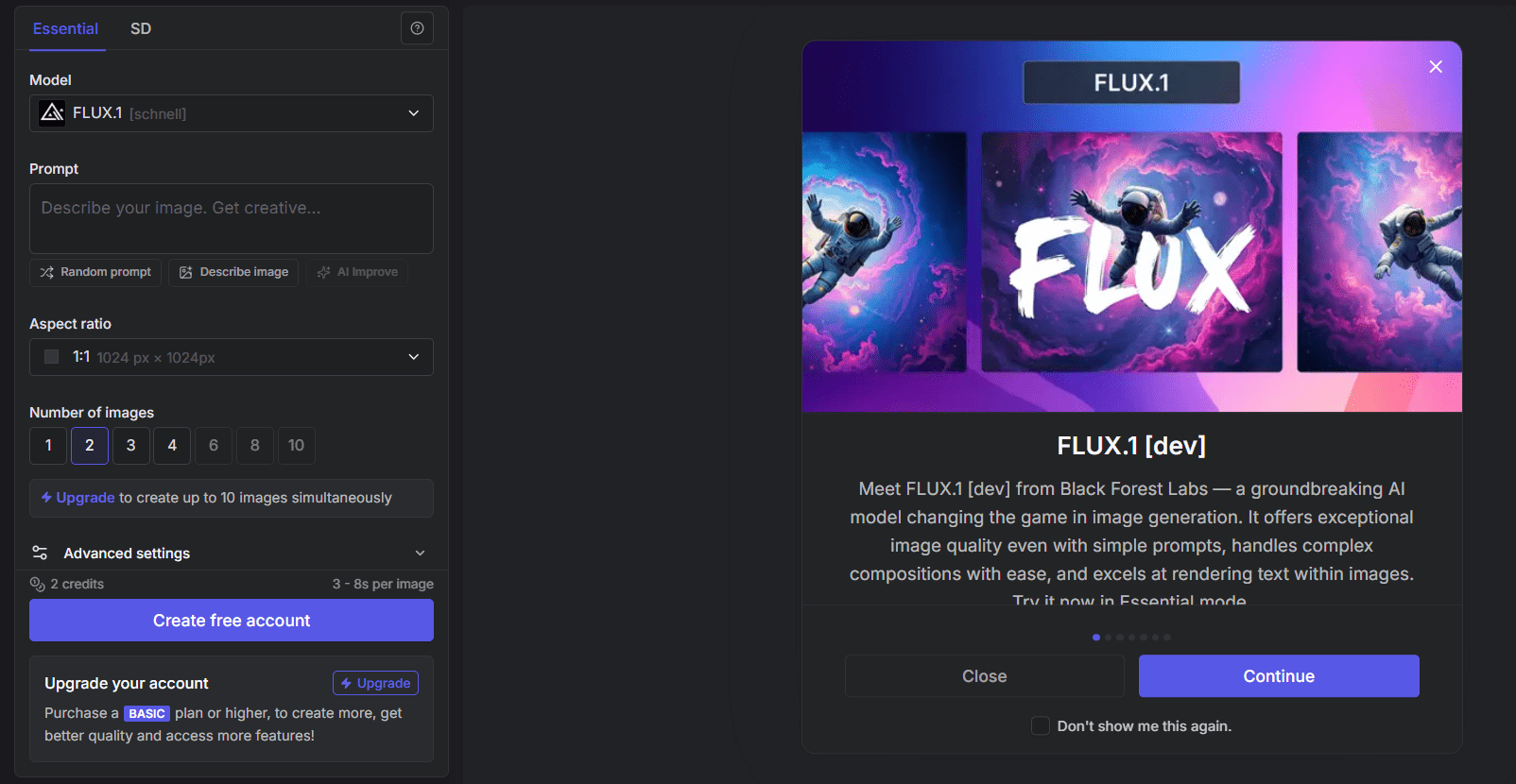
Task: Click the Describe image icon
Action: click(186, 272)
